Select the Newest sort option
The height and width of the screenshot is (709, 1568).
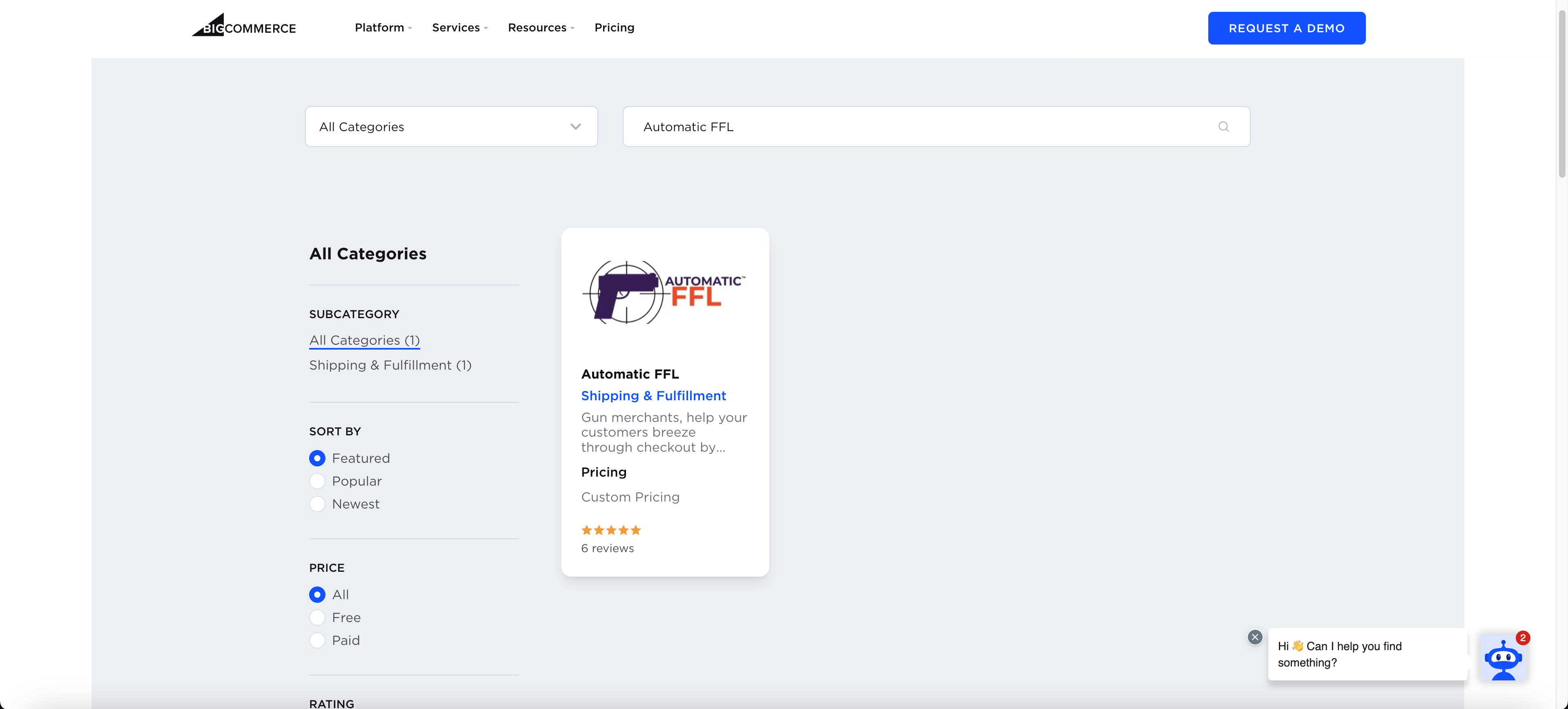(x=317, y=504)
